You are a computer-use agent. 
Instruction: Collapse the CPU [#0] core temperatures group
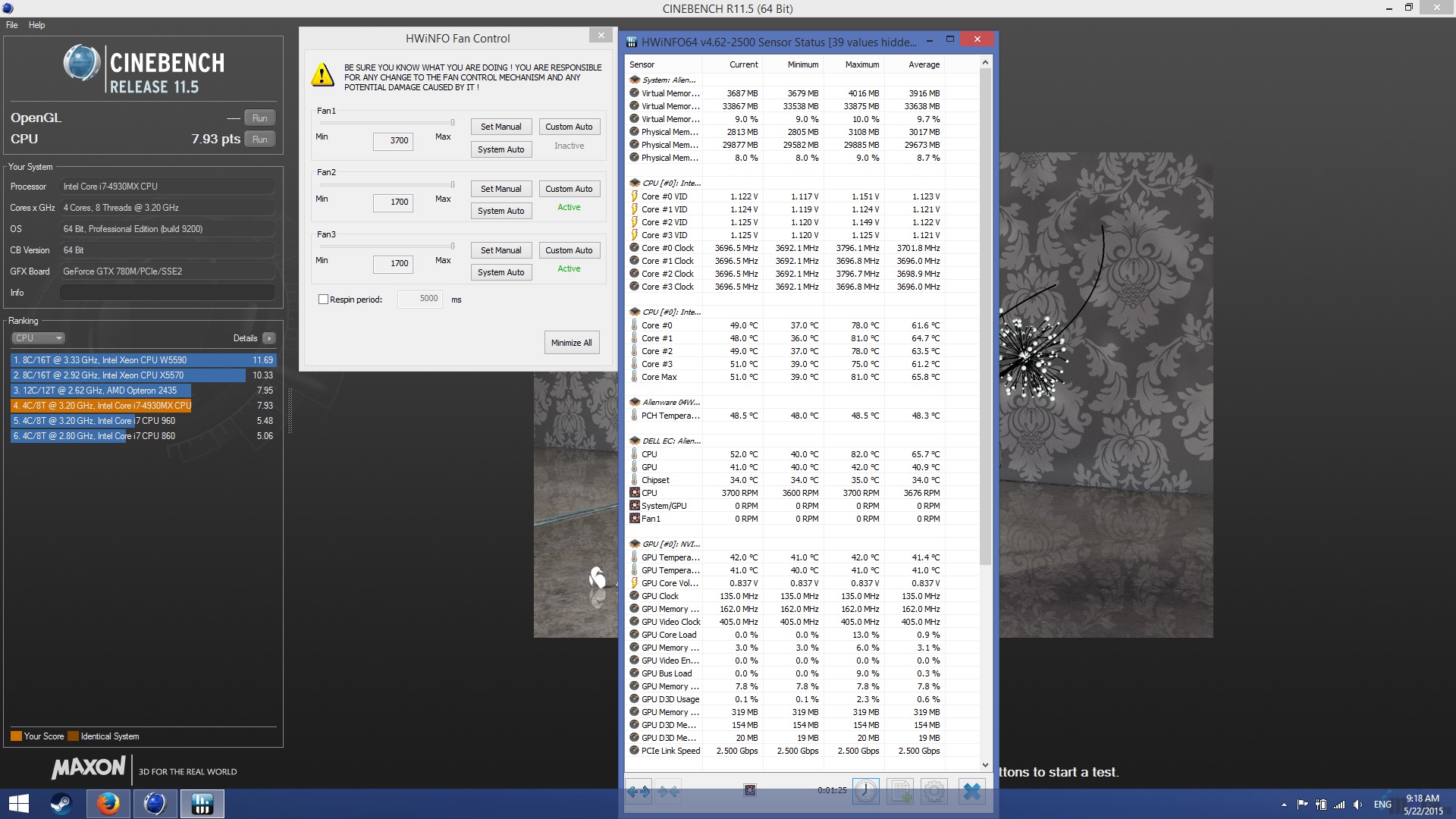[x=635, y=312]
